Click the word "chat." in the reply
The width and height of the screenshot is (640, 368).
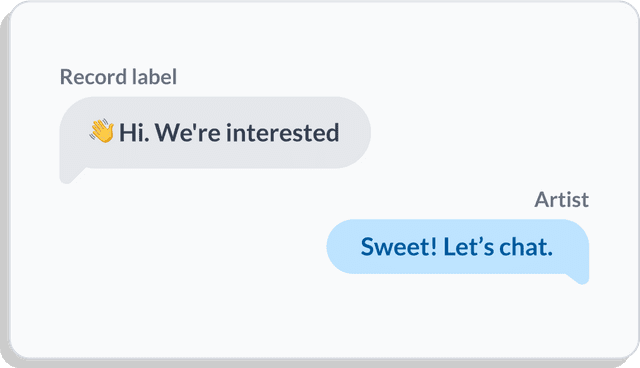(526, 247)
